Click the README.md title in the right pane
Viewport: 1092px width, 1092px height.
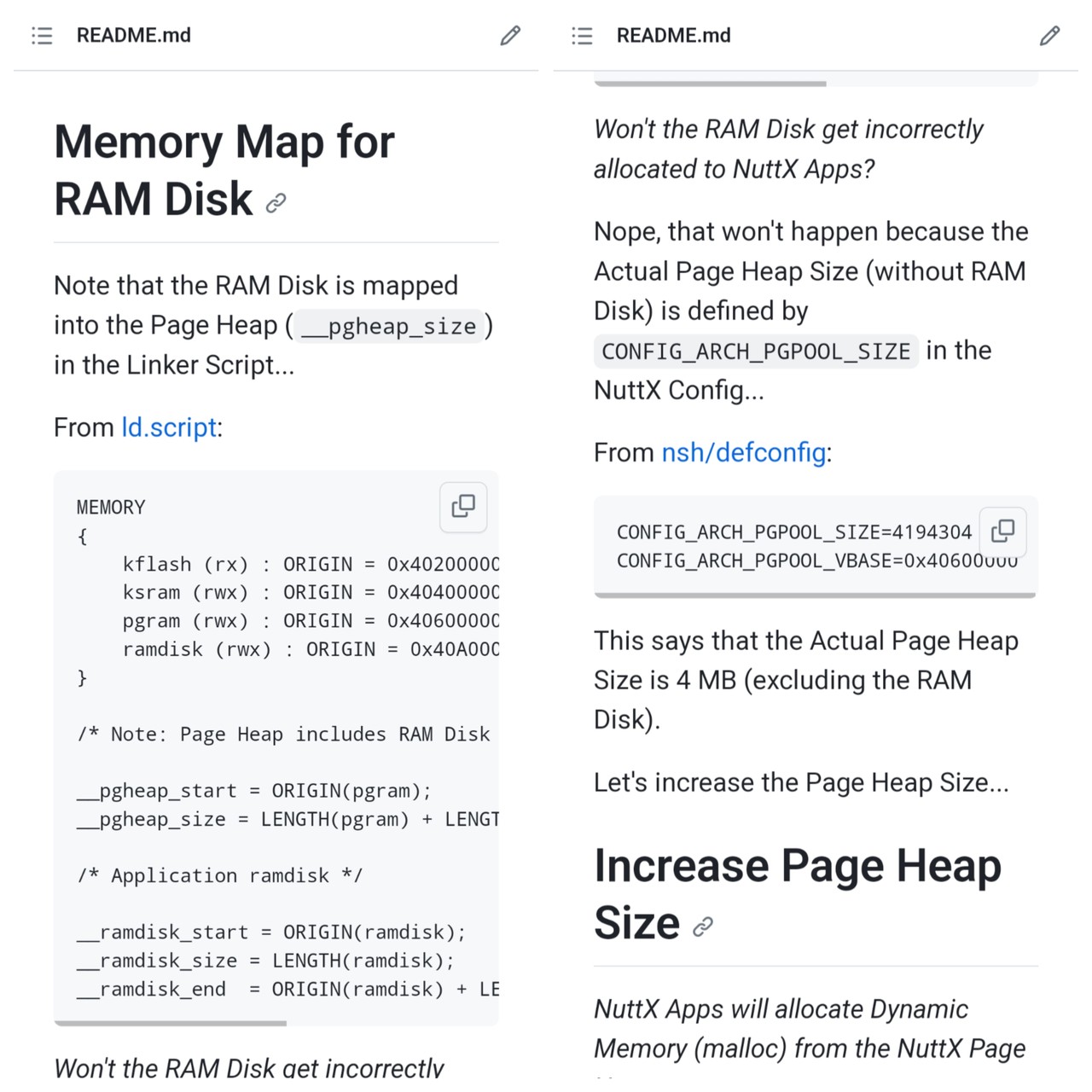(673, 36)
